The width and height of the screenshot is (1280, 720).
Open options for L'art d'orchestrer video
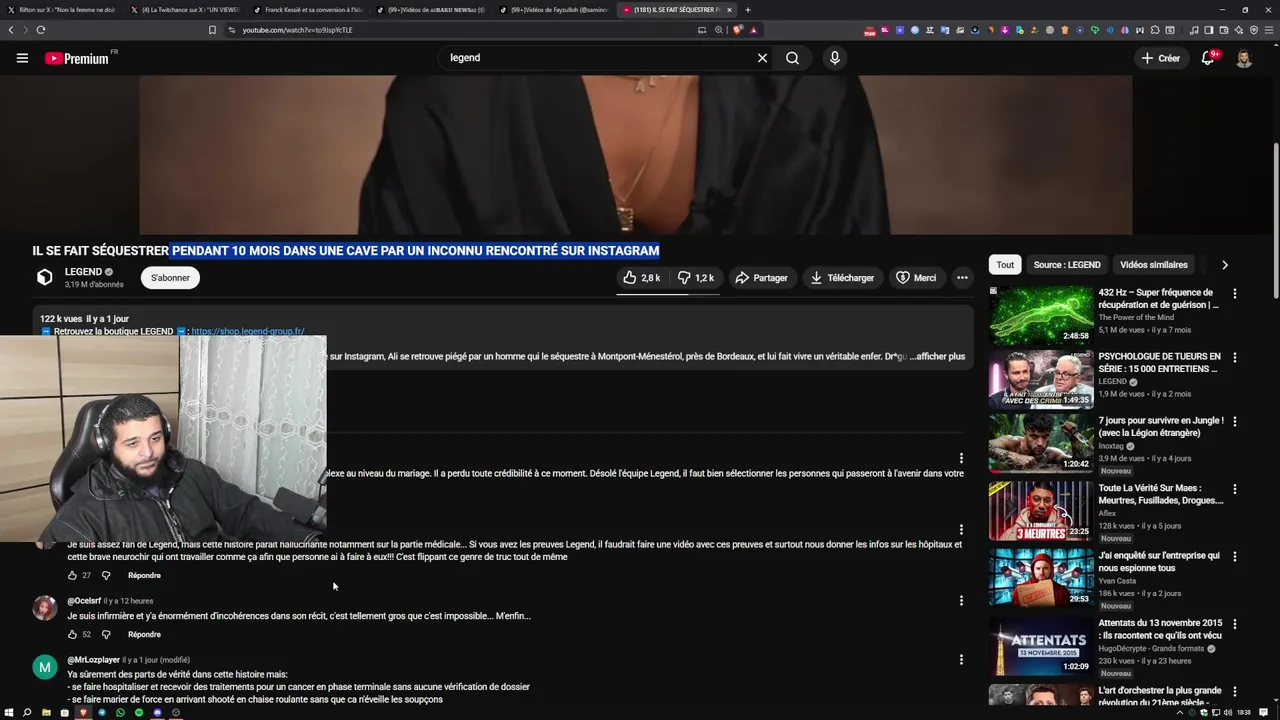1234,691
